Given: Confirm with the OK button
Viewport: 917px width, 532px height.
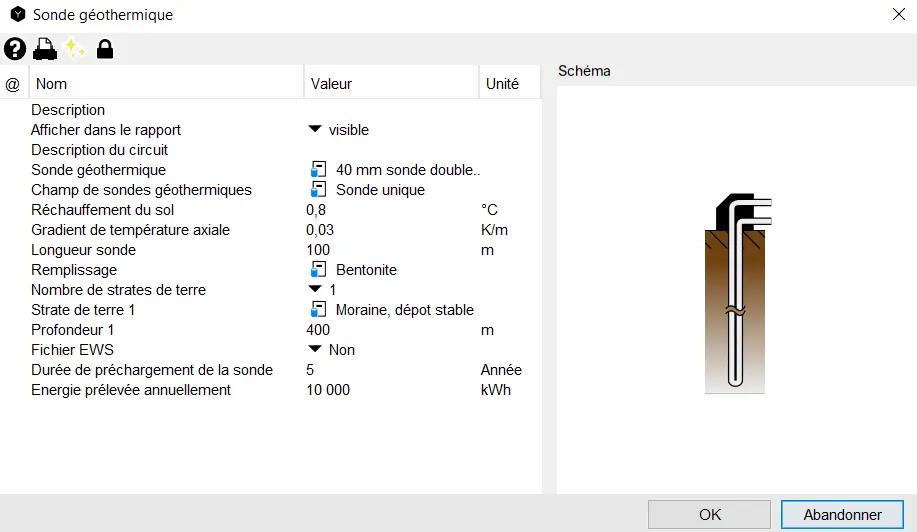Looking at the screenshot, I should coord(709,515).
